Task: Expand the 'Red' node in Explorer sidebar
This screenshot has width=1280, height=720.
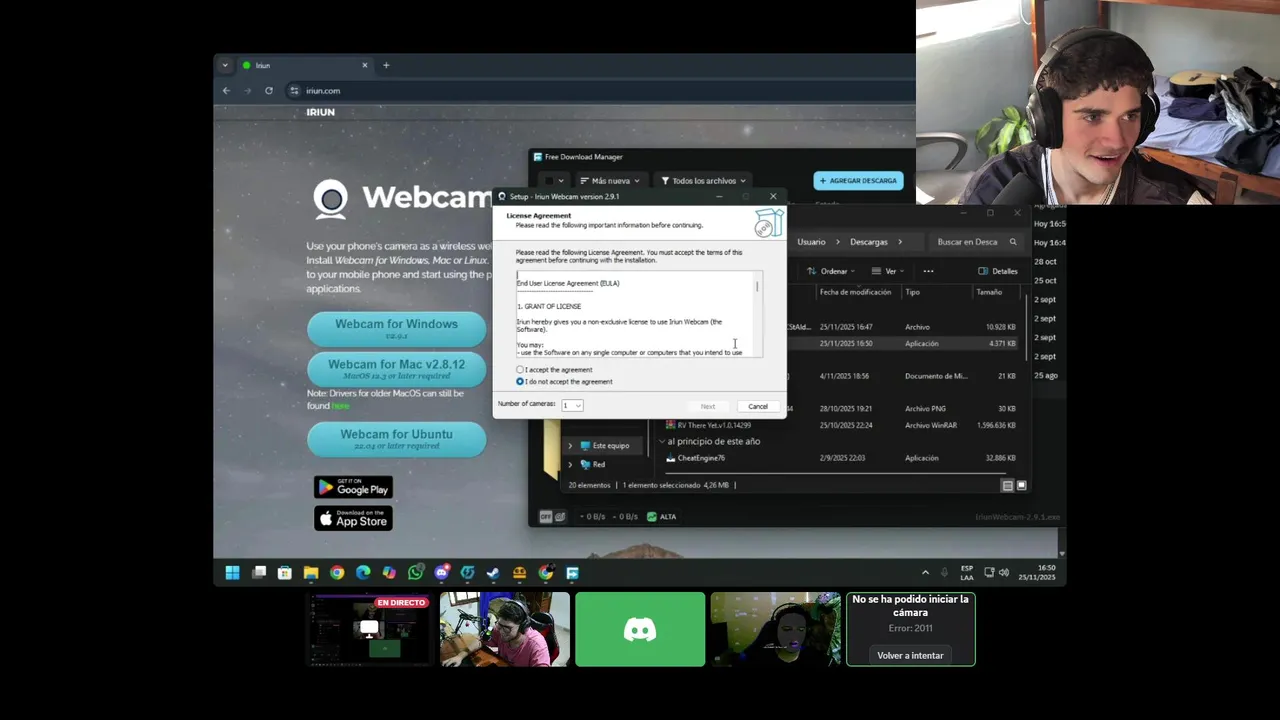Action: tap(570, 465)
